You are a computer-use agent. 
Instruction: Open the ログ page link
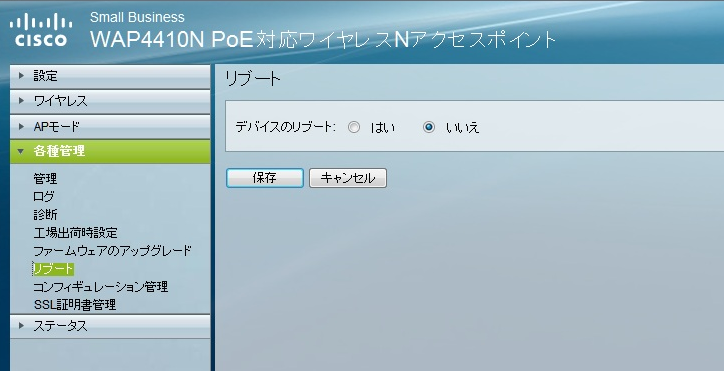(x=44, y=196)
